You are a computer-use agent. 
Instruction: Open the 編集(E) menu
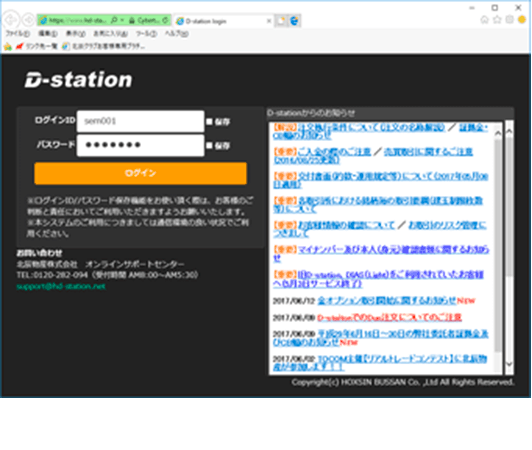pos(48,33)
